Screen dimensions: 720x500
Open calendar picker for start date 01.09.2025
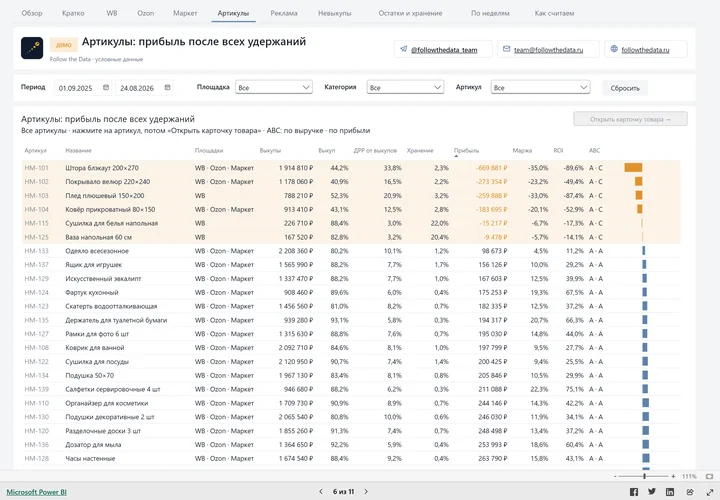pos(106,87)
